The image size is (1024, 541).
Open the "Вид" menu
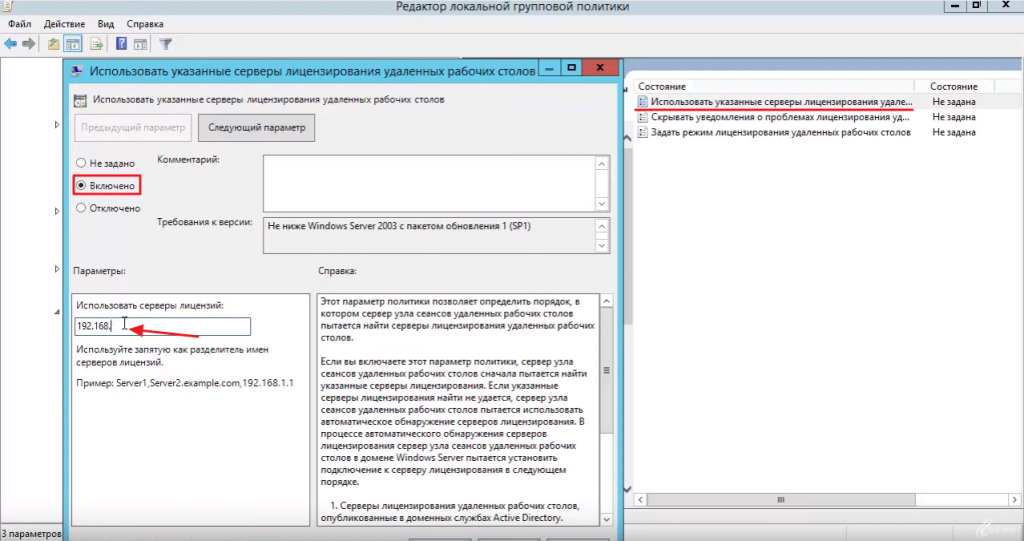click(x=107, y=23)
